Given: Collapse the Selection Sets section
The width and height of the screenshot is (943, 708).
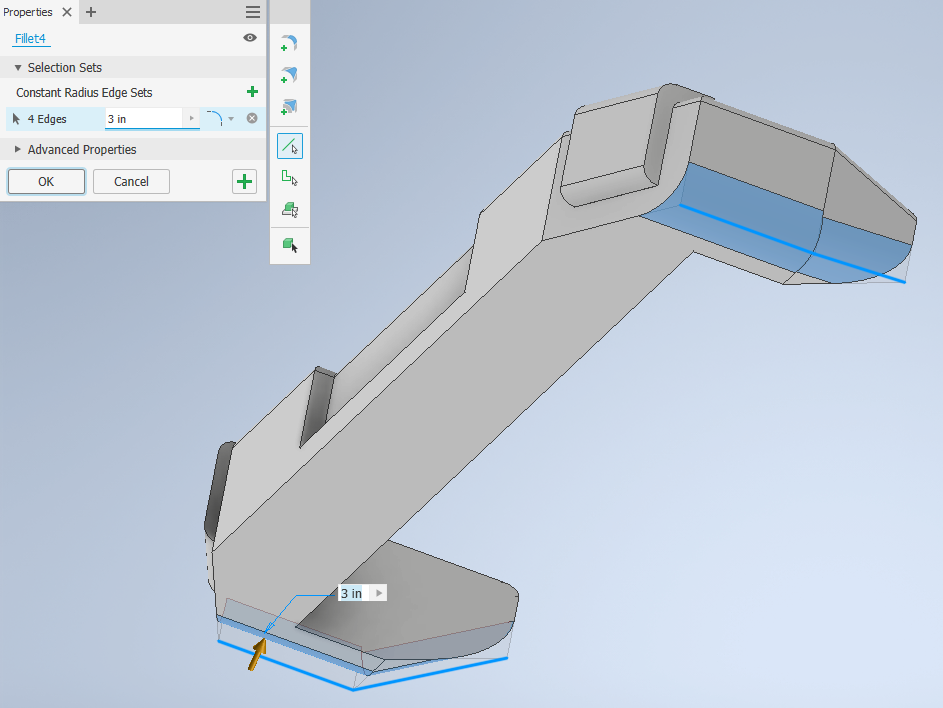Looking at the screenshot, I should click(17, 67).
